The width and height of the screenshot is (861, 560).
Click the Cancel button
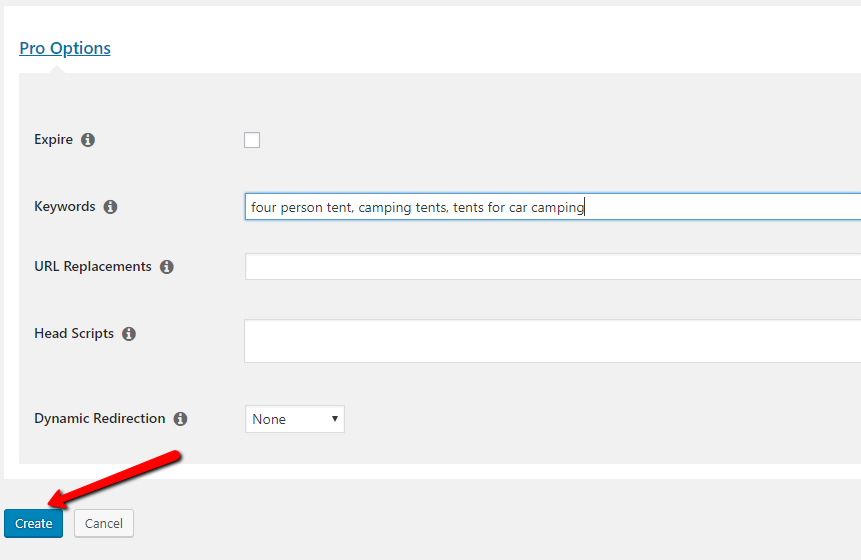pos(104,523)
